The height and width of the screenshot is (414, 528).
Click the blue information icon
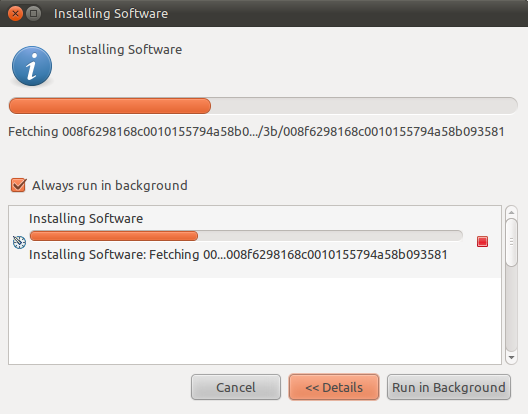pos(32,66)
